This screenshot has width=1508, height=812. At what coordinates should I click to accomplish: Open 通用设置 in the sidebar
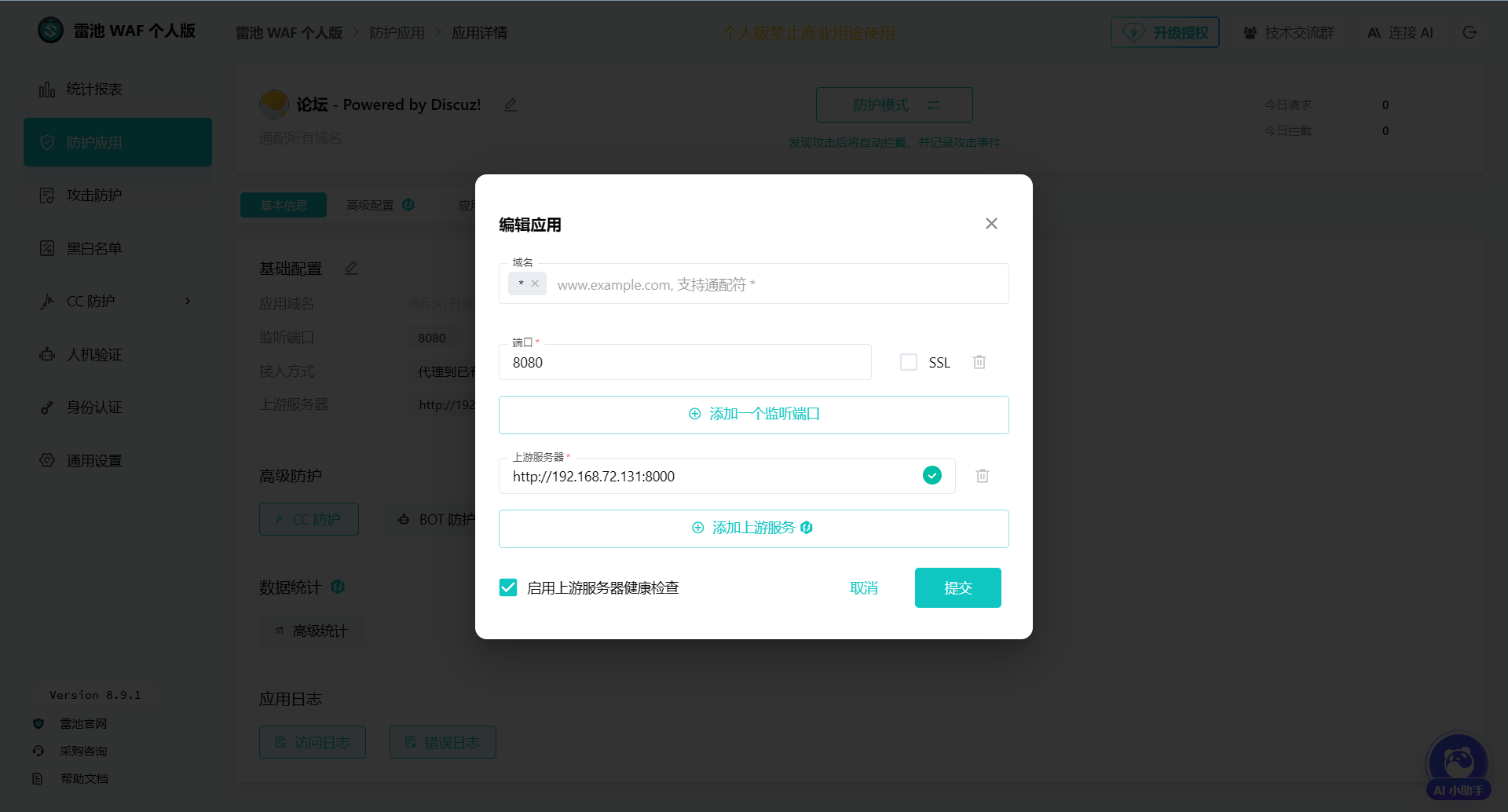click(x=118, y=460)
